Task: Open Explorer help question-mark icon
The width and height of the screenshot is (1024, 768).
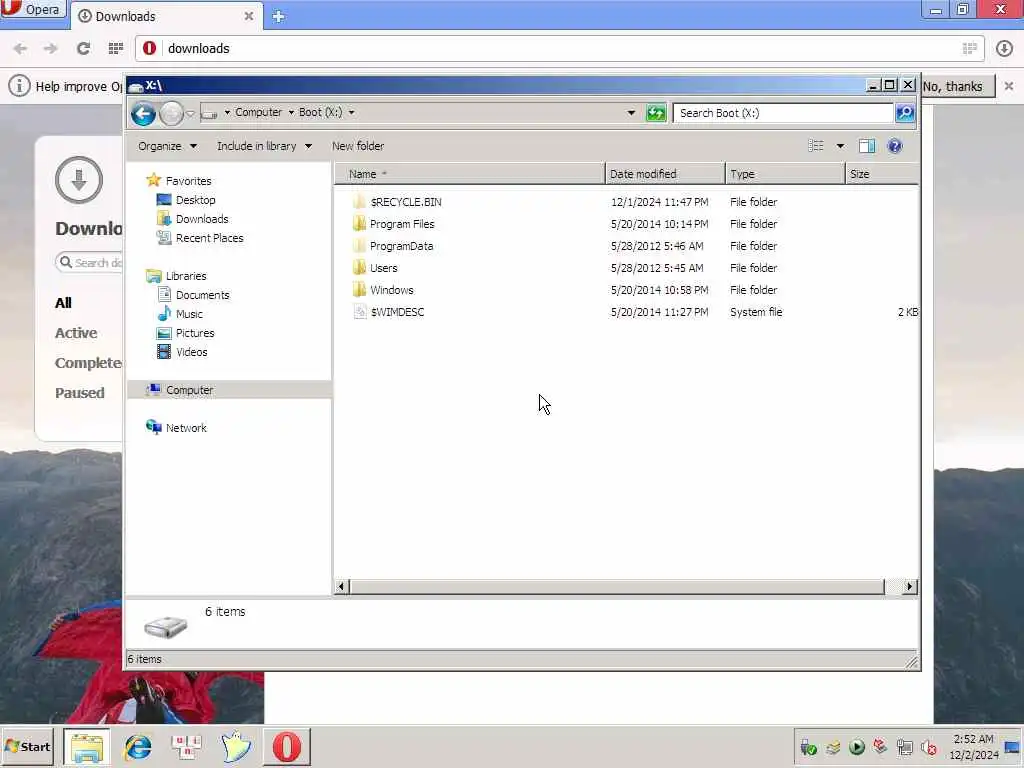Action: [895, 146]
